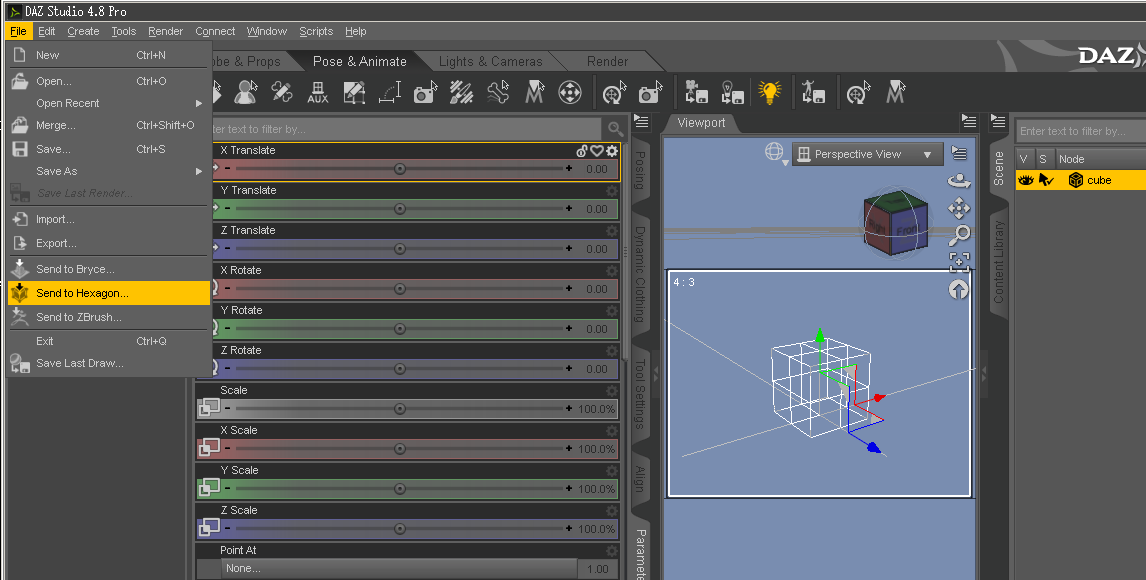1146x580 pixels.
Task: Click the X Translate heart favorite icon
Action: click(597, 150)
